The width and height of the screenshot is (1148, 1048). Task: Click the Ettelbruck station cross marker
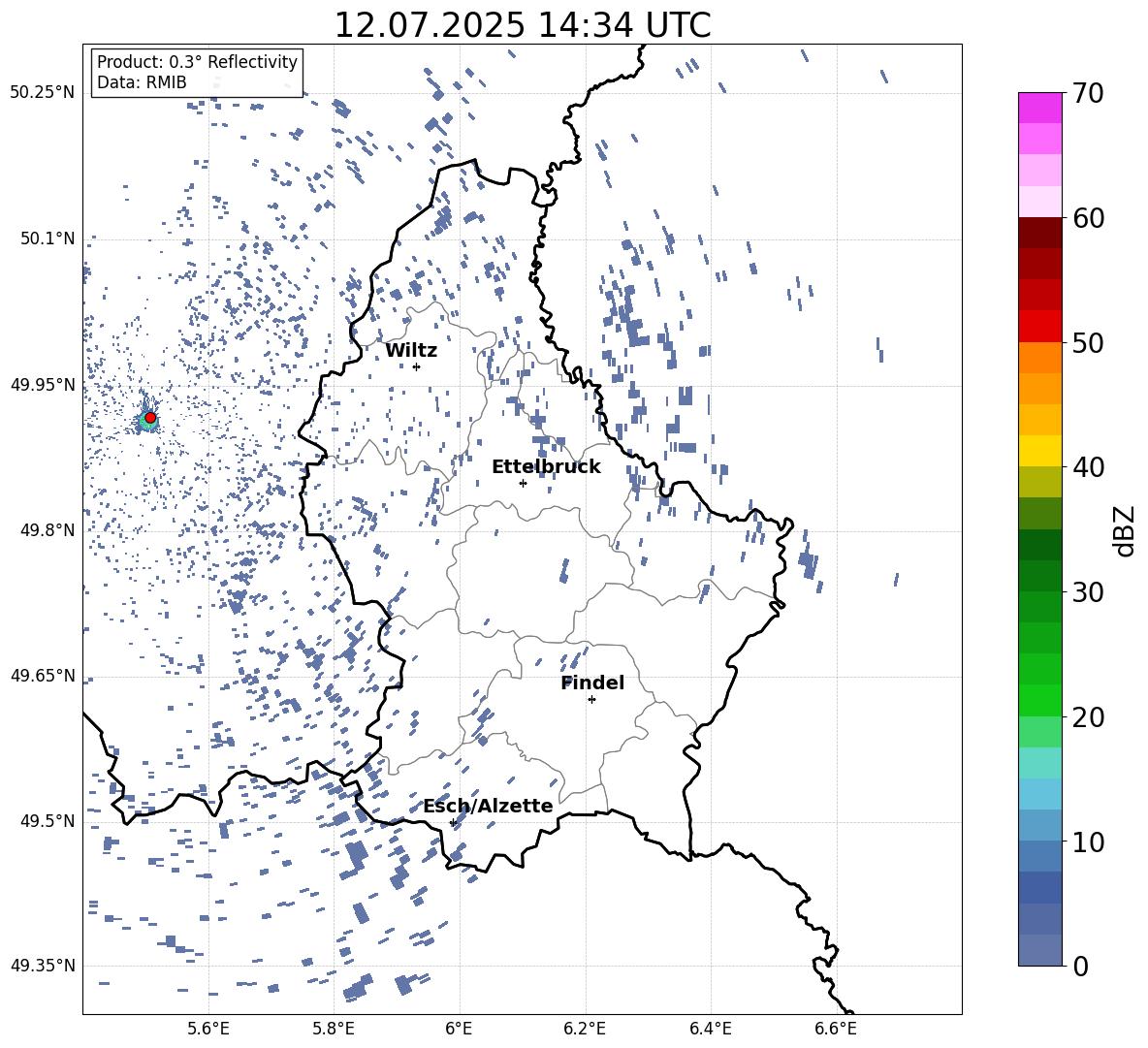pos(523,483)
